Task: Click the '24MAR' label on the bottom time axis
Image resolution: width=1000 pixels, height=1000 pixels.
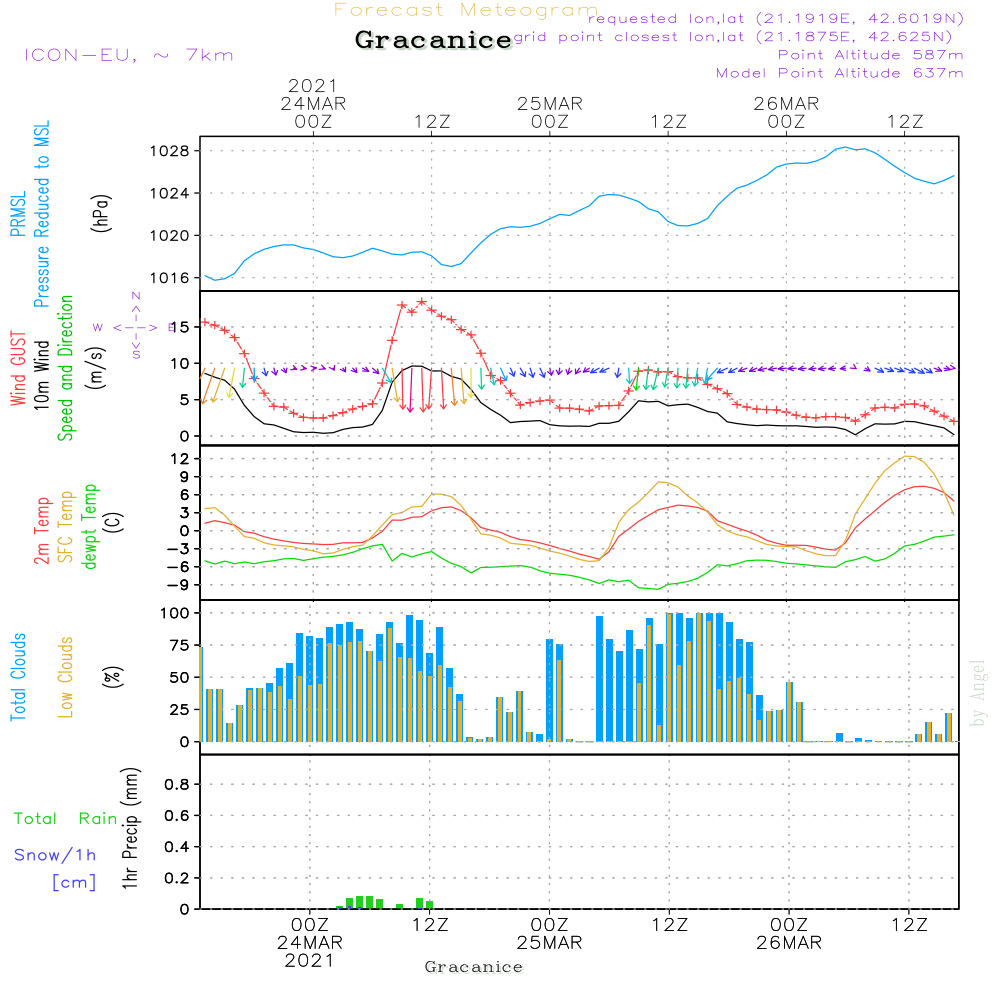Action: point(310,943)
